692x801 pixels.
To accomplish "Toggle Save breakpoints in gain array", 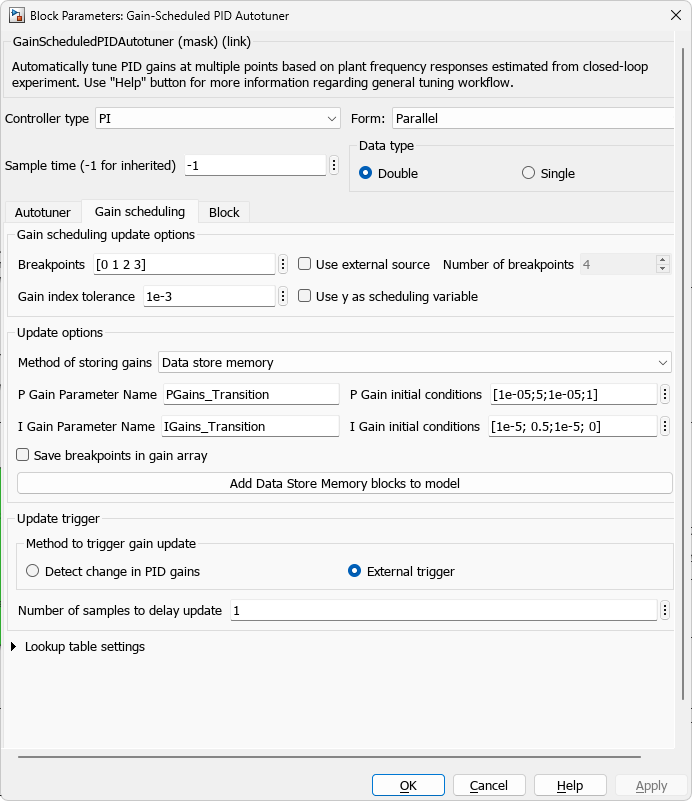I will 23,455.
